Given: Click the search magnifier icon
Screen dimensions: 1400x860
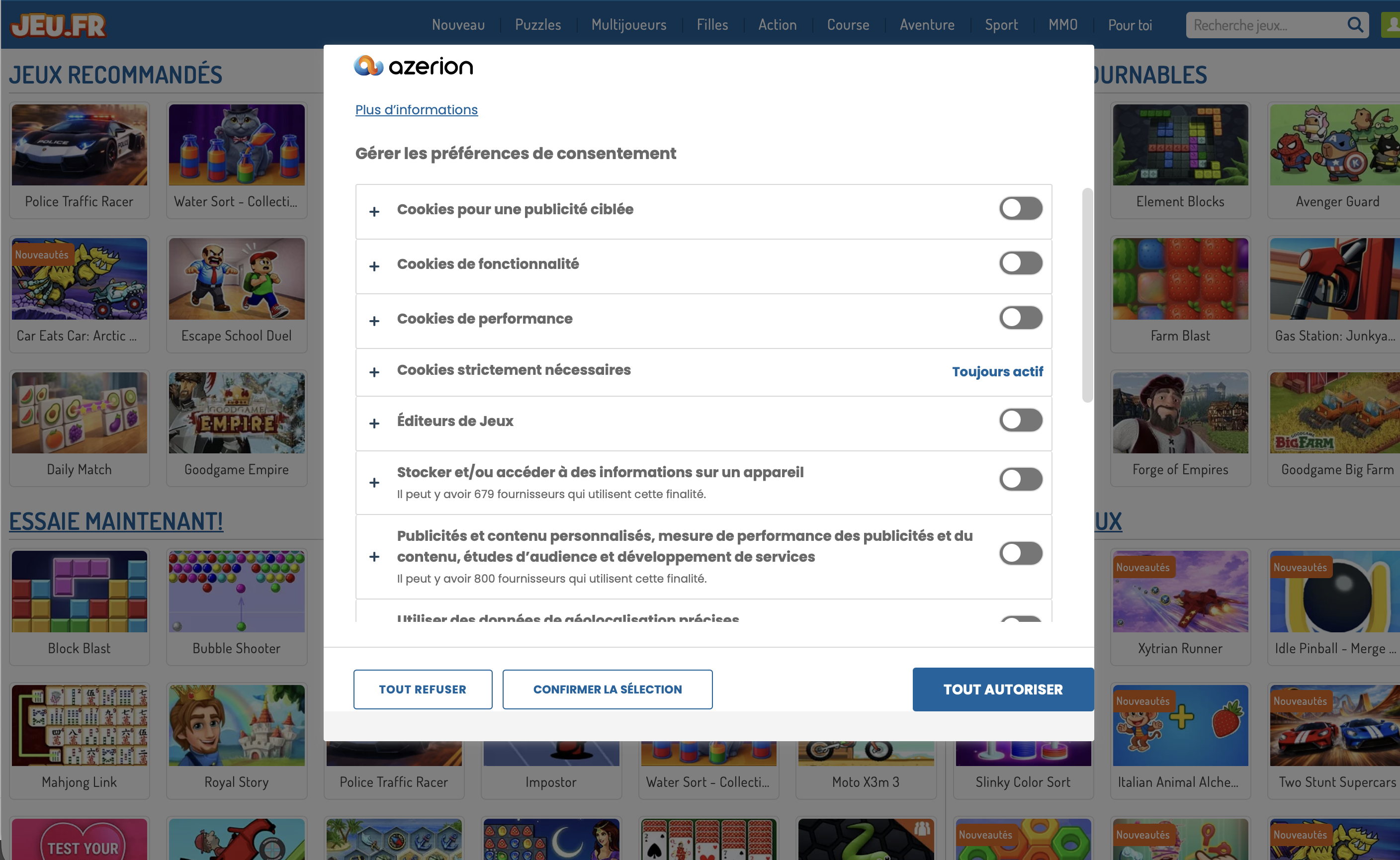Looking at the screenshot, I should coord(1355,25).
